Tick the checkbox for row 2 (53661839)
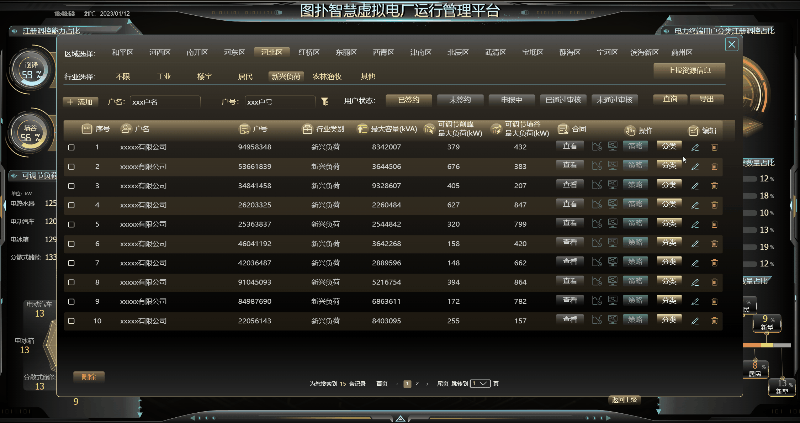The height and width of the screenshot is (423, 800). 71,167
